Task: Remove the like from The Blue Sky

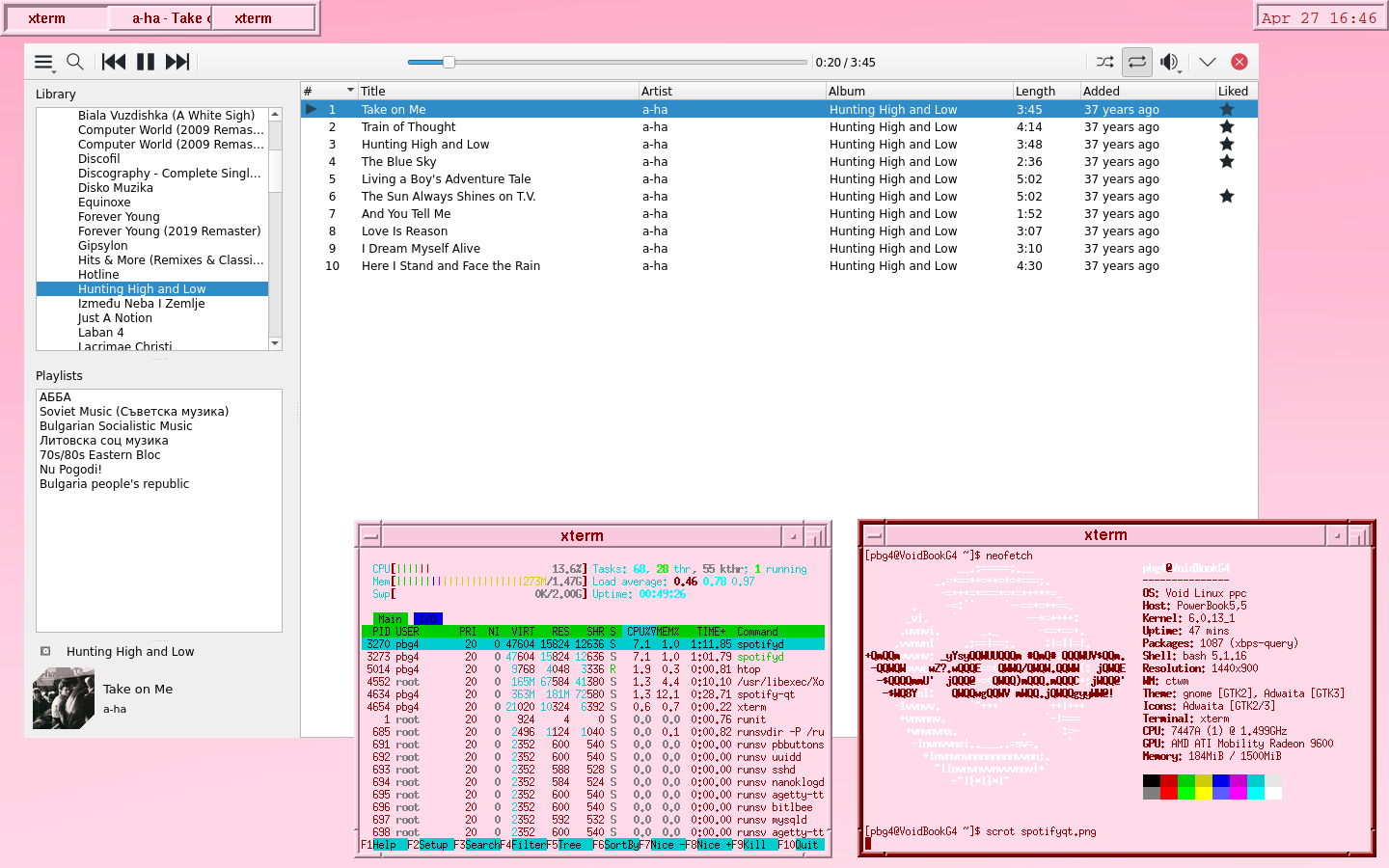Action: (1227, 161)
